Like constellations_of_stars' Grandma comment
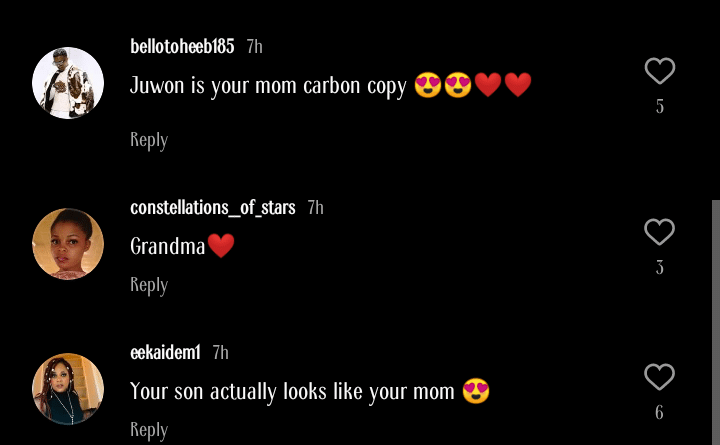Image resolution: width=720 pixels, height=445 pixels. [x=659, y=232]
